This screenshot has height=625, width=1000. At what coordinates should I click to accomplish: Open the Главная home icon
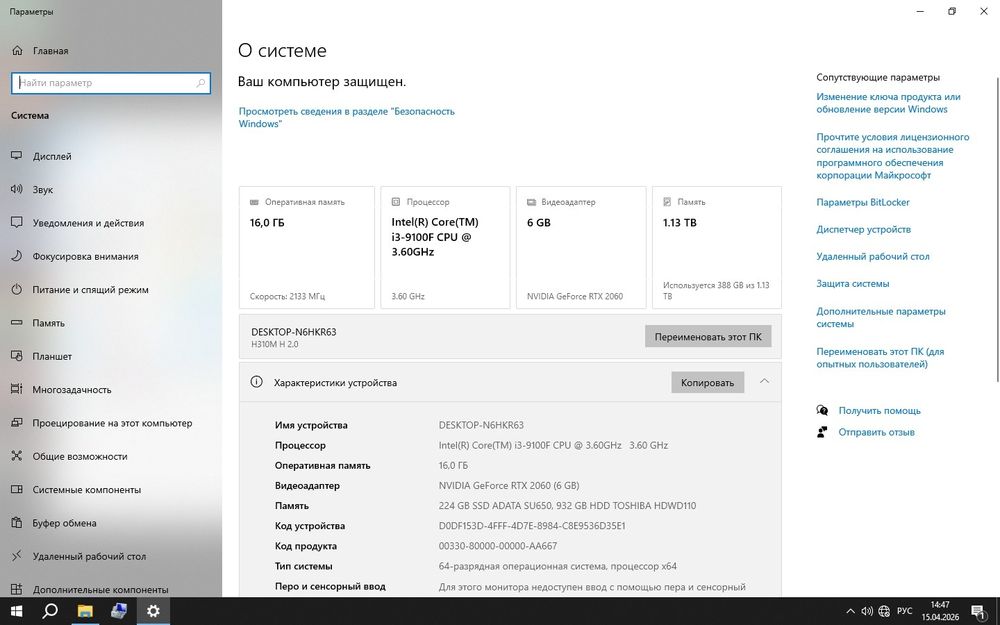click(x=17, y=50)
